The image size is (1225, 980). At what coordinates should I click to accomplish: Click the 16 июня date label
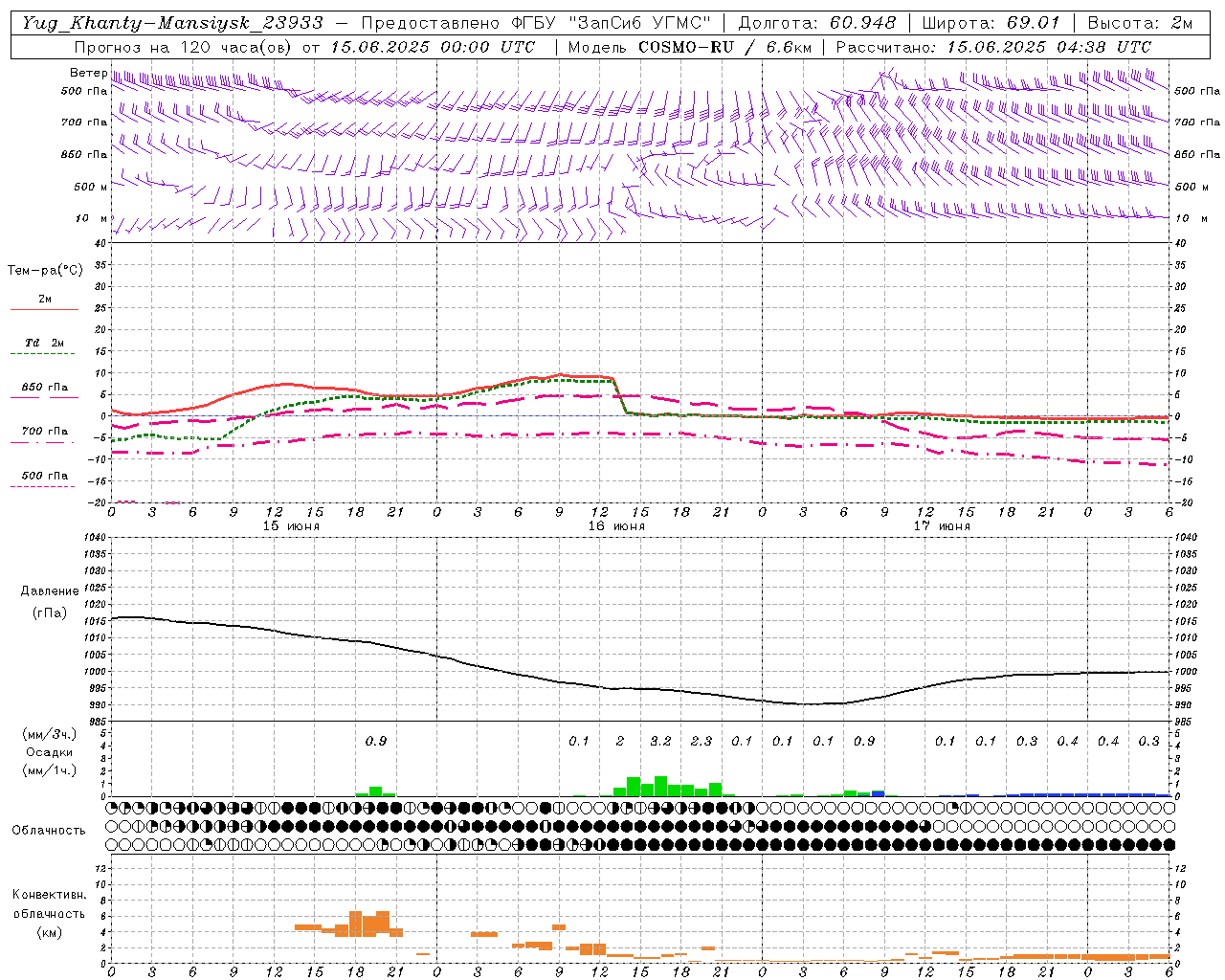tap(616, 526)
